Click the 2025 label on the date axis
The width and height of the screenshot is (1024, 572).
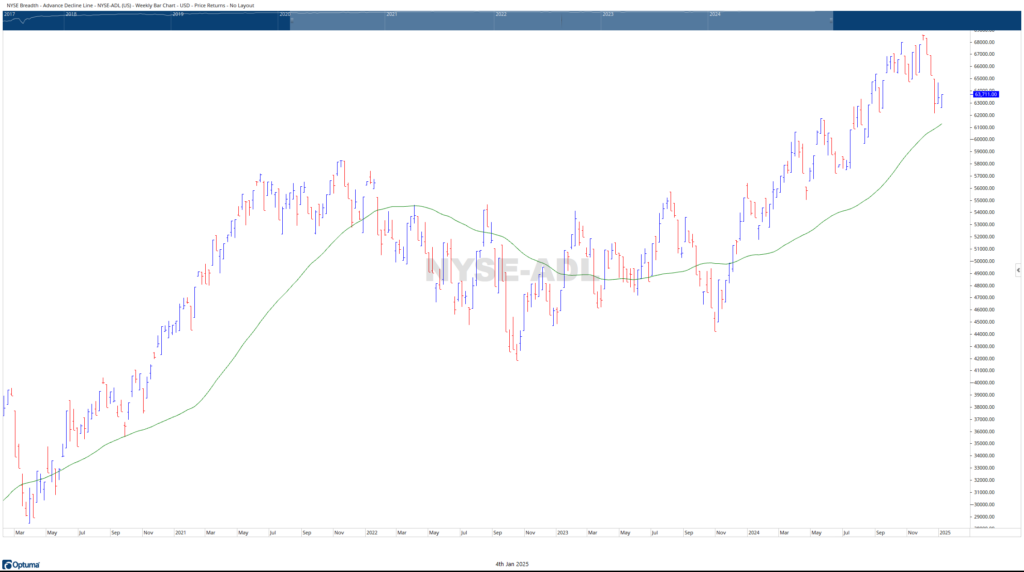[x=945, y=533]
